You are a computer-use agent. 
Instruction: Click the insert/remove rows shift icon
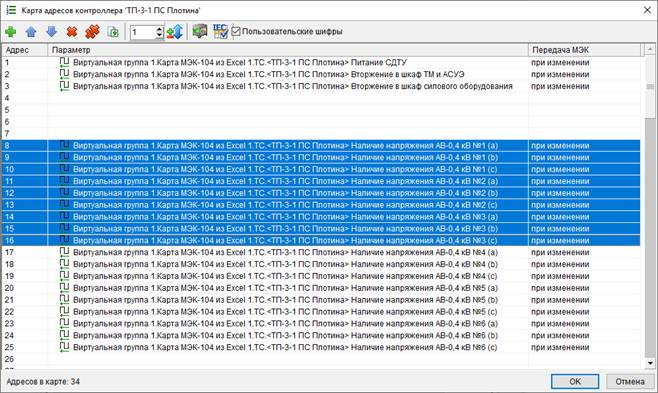coord(175,31)
